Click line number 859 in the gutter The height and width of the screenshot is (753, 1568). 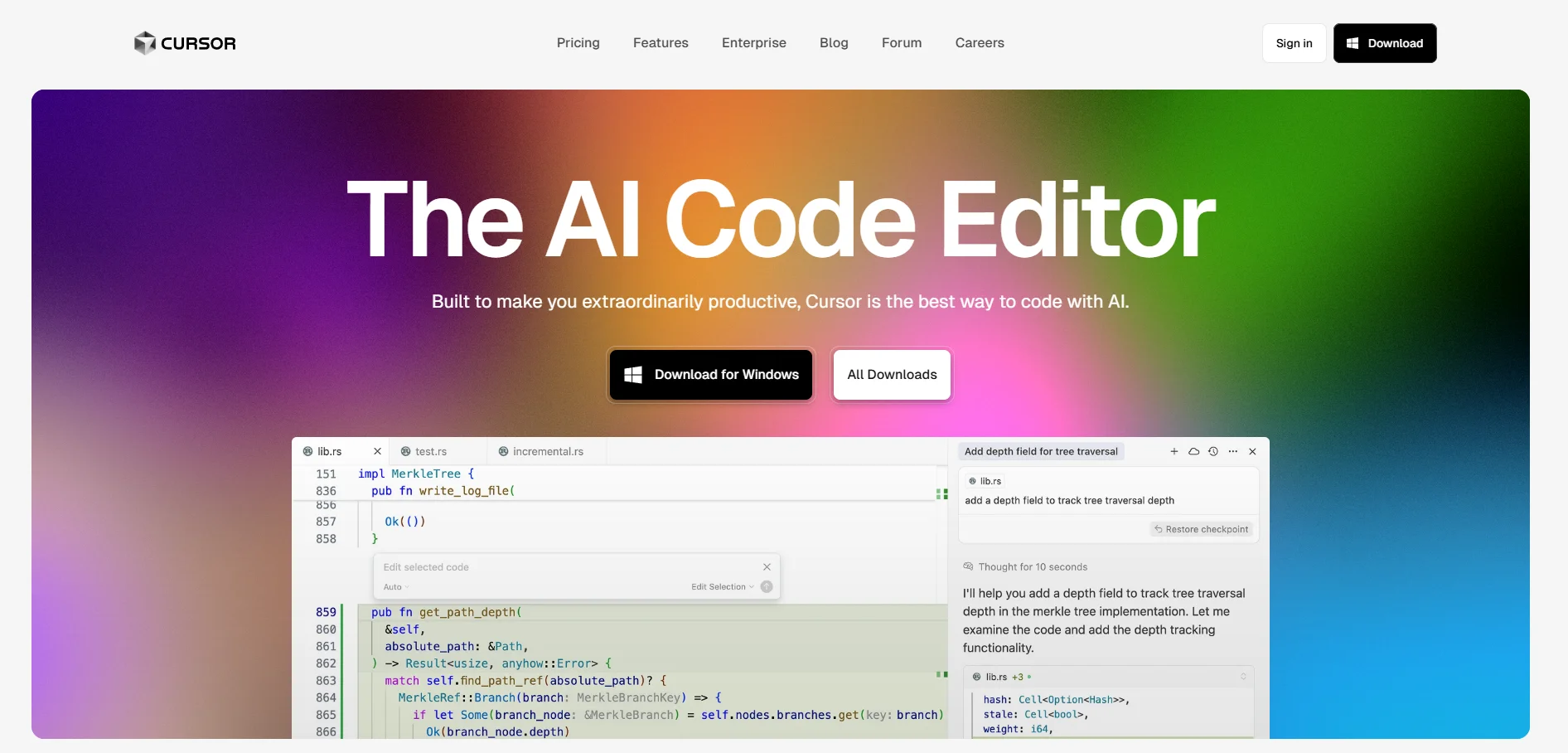(x=326, y=612)
